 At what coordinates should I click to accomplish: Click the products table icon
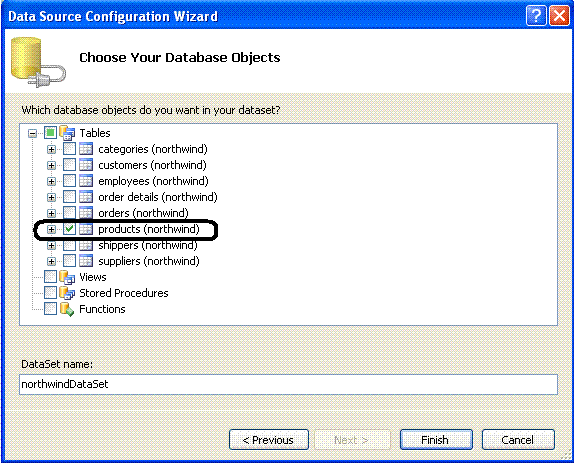[x=86, y=229]
